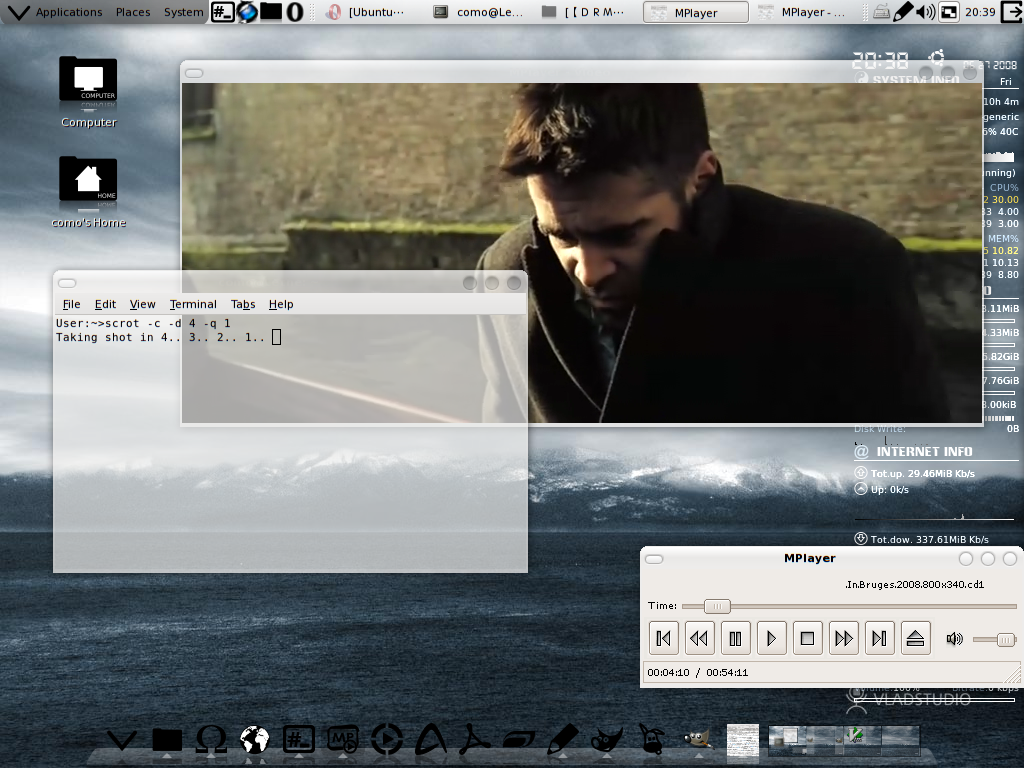Switch to the como@Le... terminal taskbar entry
Image resolution: width=1024 pixels, height=768 pixels.
click(x=480, y=12)
